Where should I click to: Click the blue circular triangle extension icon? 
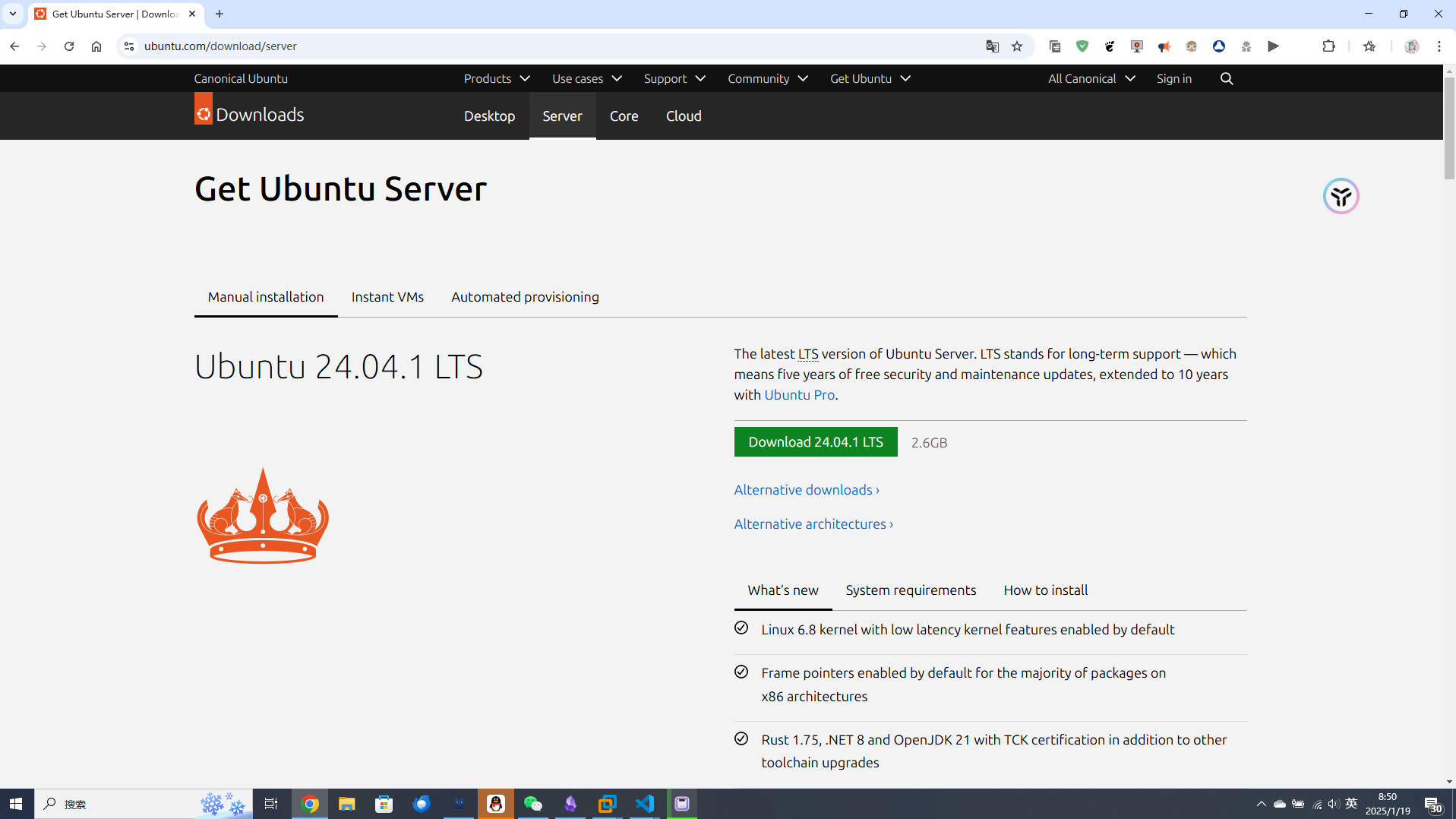click(x=1219, y=46)
